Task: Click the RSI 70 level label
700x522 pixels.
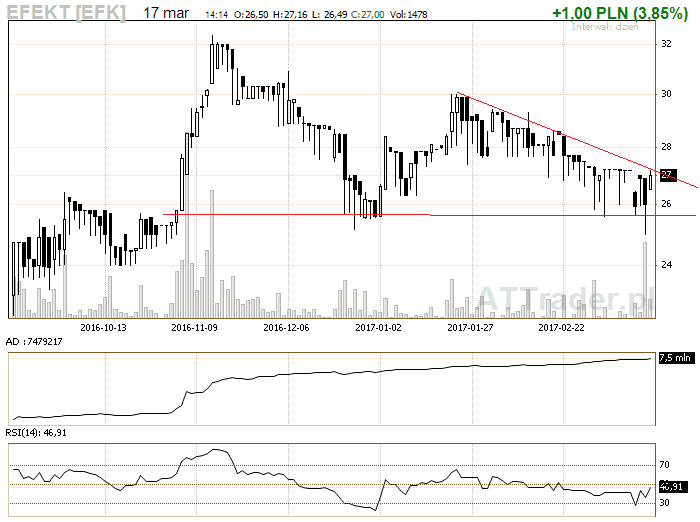Action: coord(665,465)
